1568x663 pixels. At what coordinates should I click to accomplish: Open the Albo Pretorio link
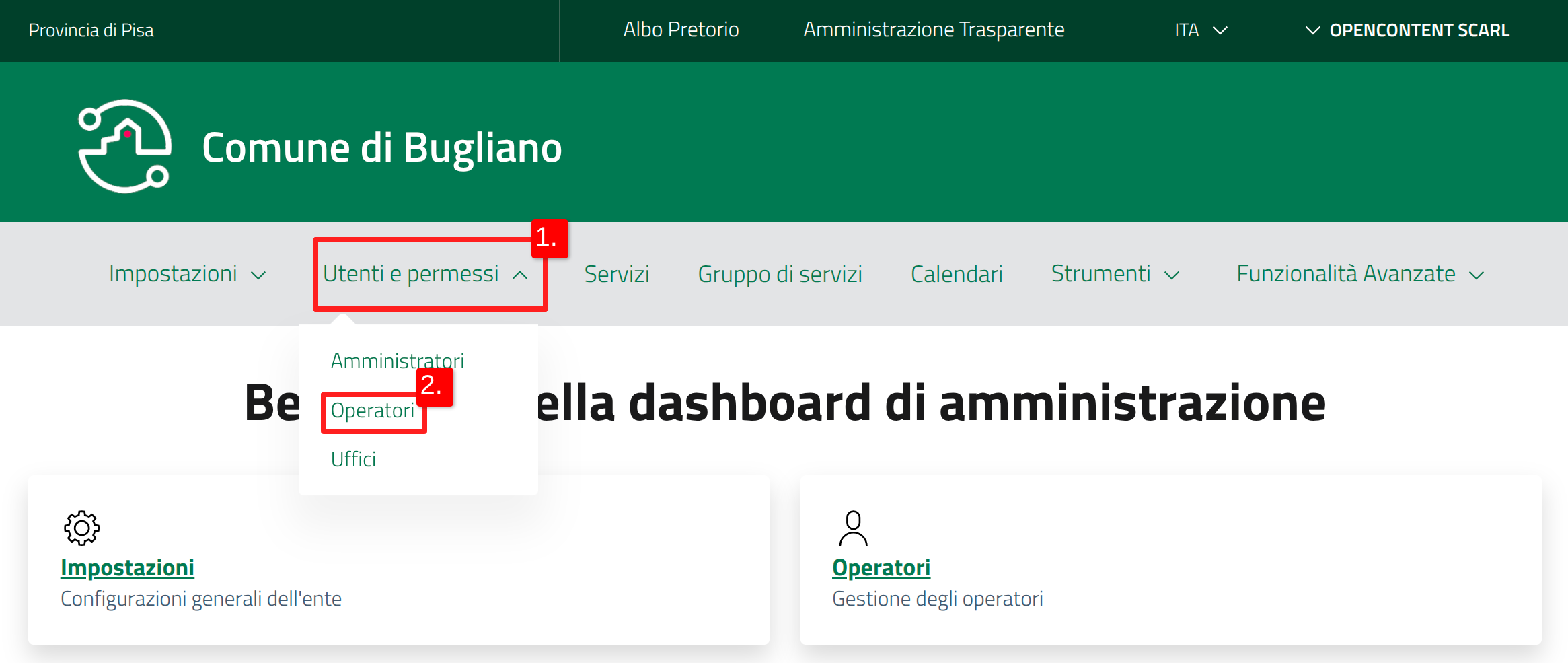point(681,30)
